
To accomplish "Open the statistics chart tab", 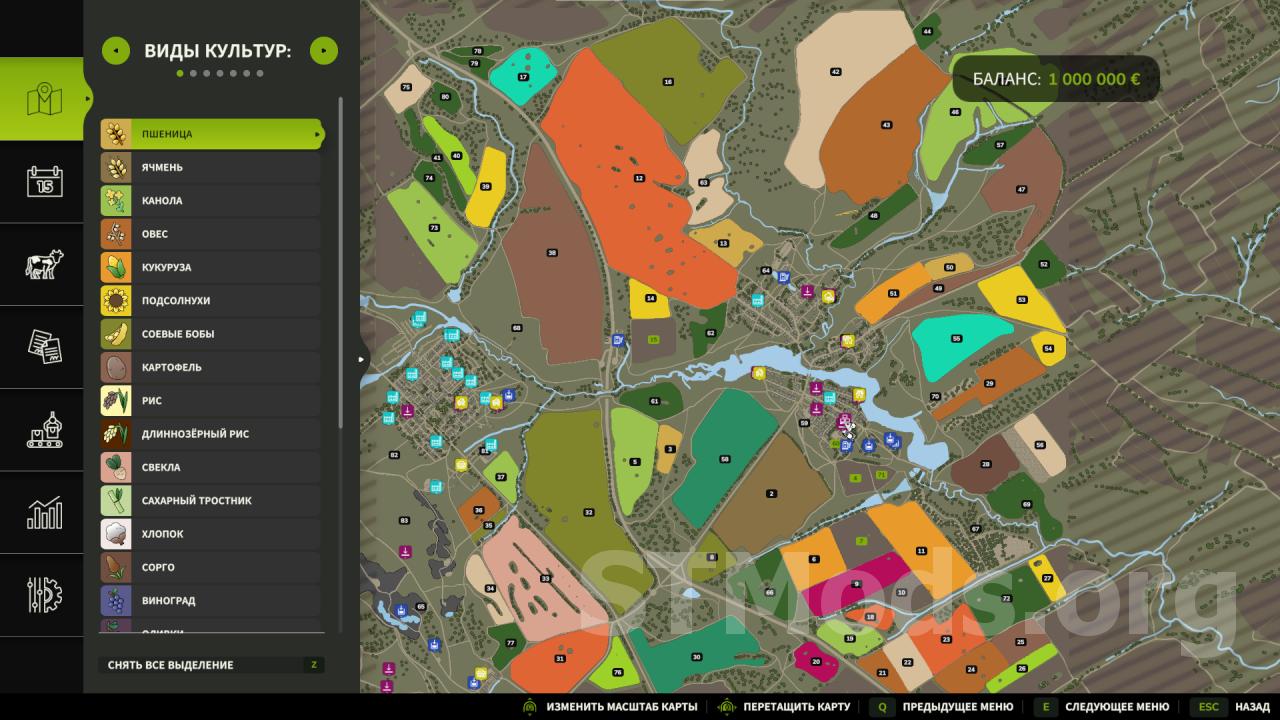I will [x=42, y=513].
